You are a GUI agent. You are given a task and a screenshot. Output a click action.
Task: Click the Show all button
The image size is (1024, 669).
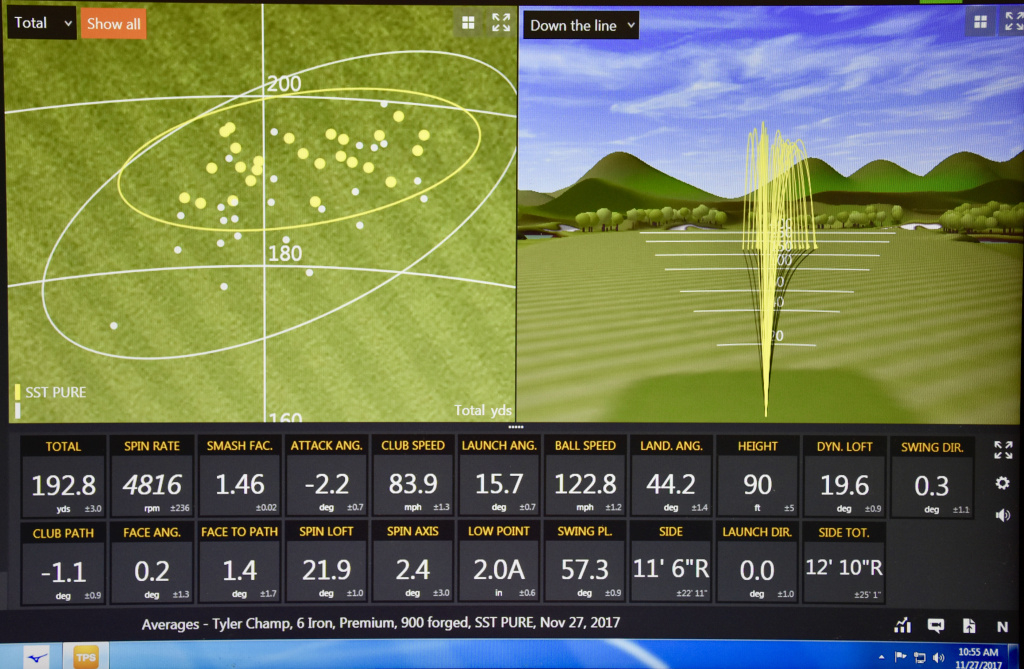click(x=113, y=23)
